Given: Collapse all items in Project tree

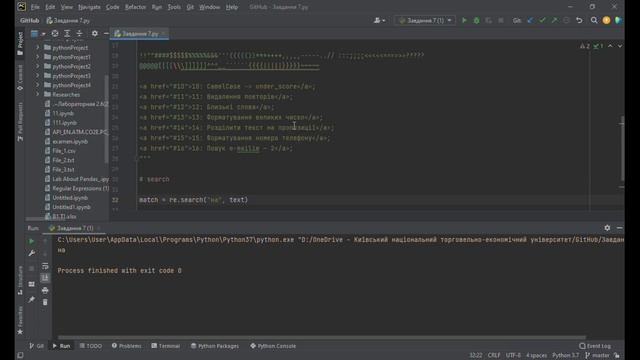Looking at the screenshot, I should 80,33.
